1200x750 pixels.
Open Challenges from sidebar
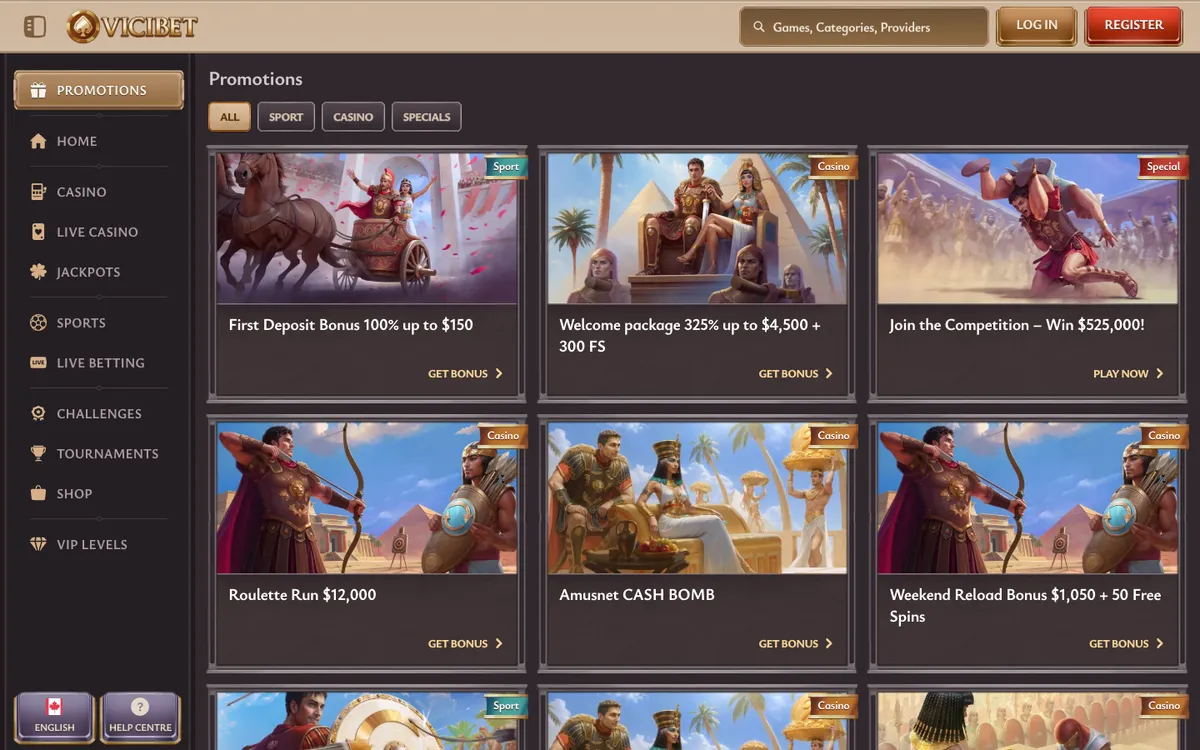pos(99,413)
